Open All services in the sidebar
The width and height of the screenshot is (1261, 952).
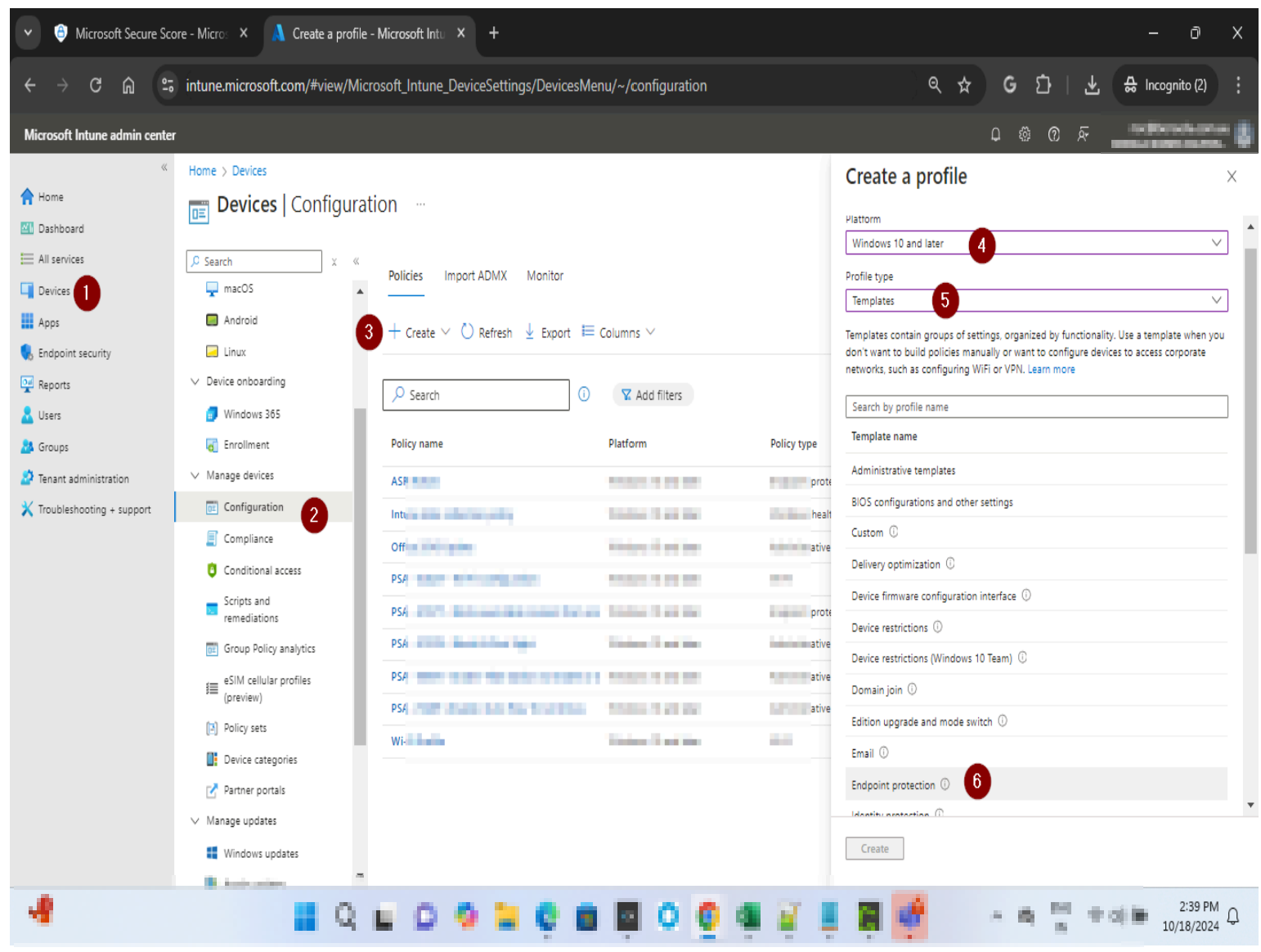click(52, 259)
